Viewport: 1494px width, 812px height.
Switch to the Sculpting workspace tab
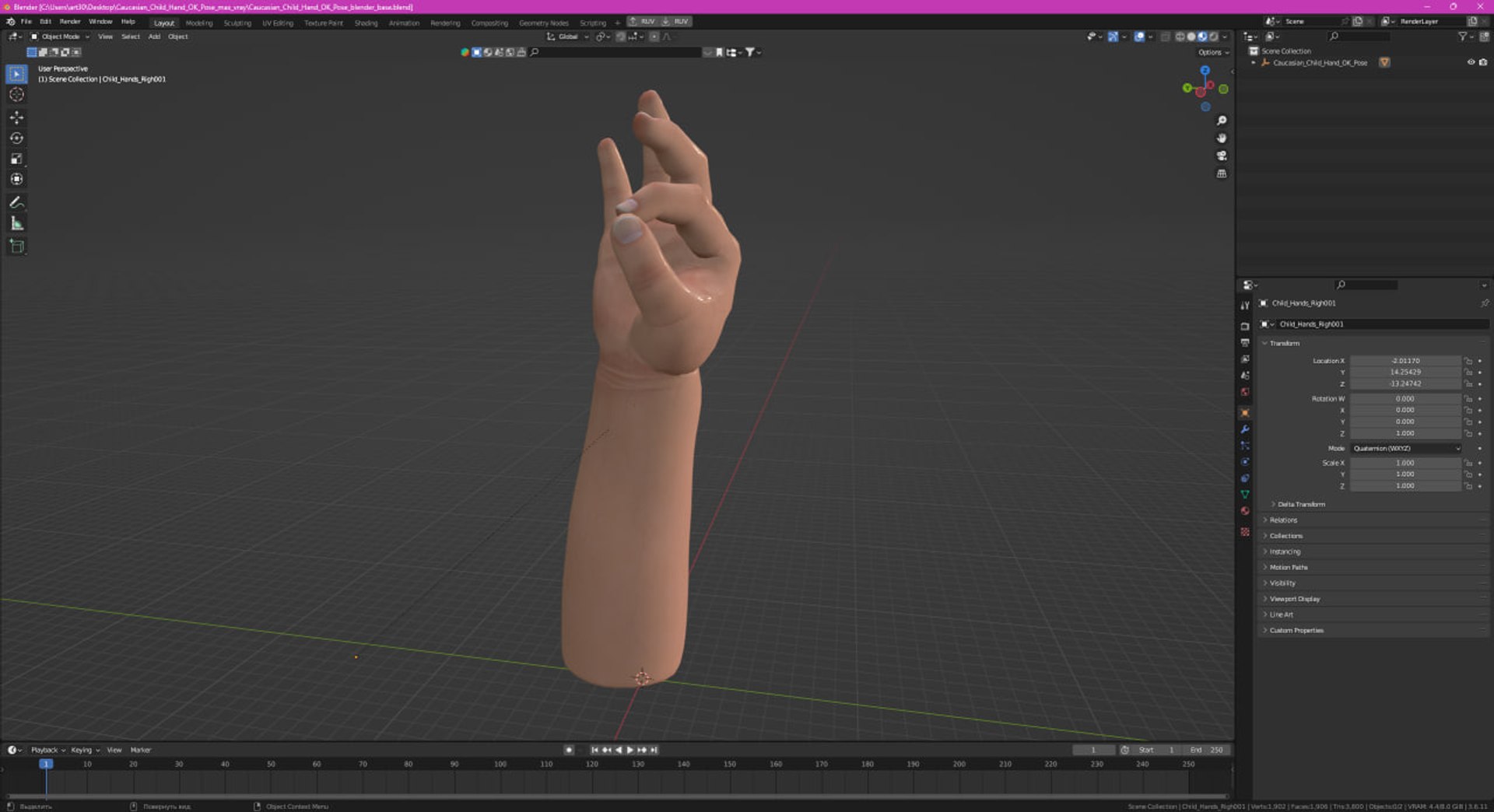[x=237, y=23]
